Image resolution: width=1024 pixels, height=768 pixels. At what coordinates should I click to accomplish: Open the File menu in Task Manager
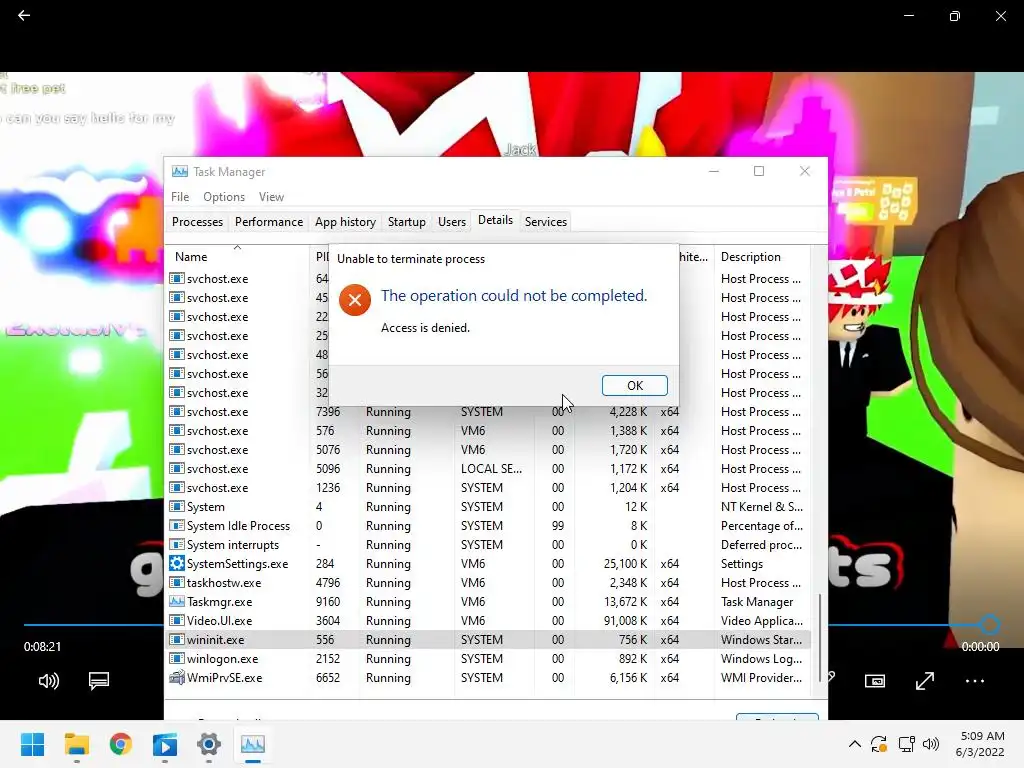(180, 197)
